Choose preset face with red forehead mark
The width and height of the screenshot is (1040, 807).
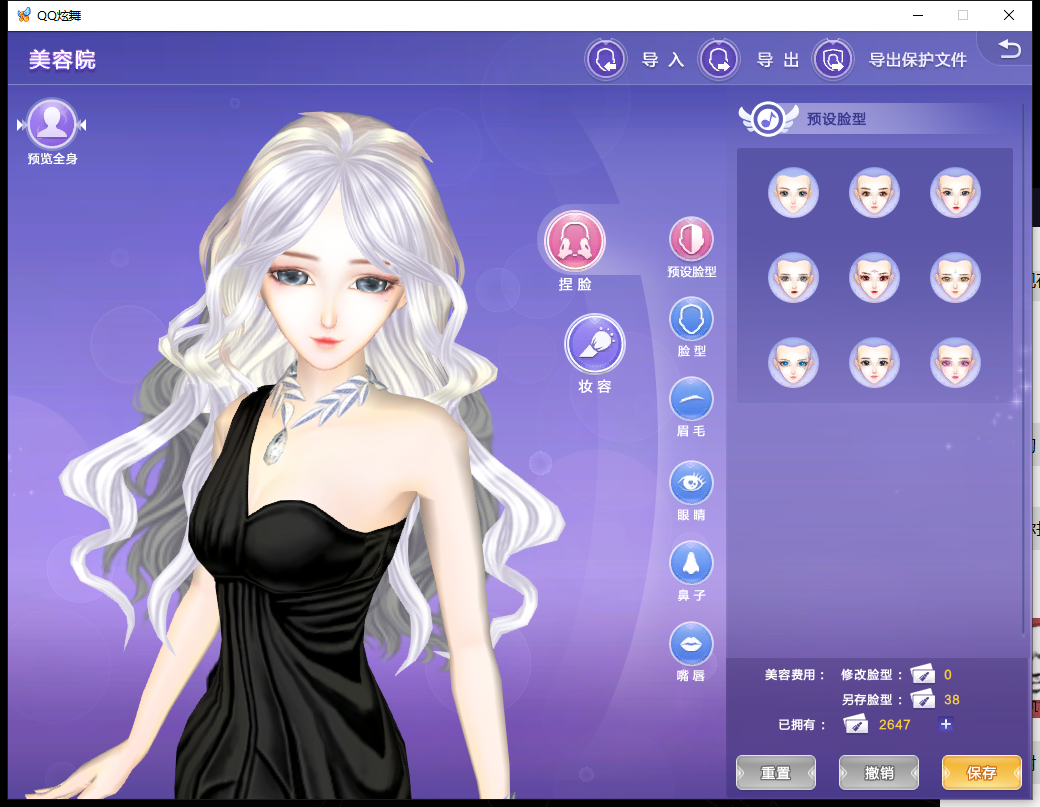874,277
